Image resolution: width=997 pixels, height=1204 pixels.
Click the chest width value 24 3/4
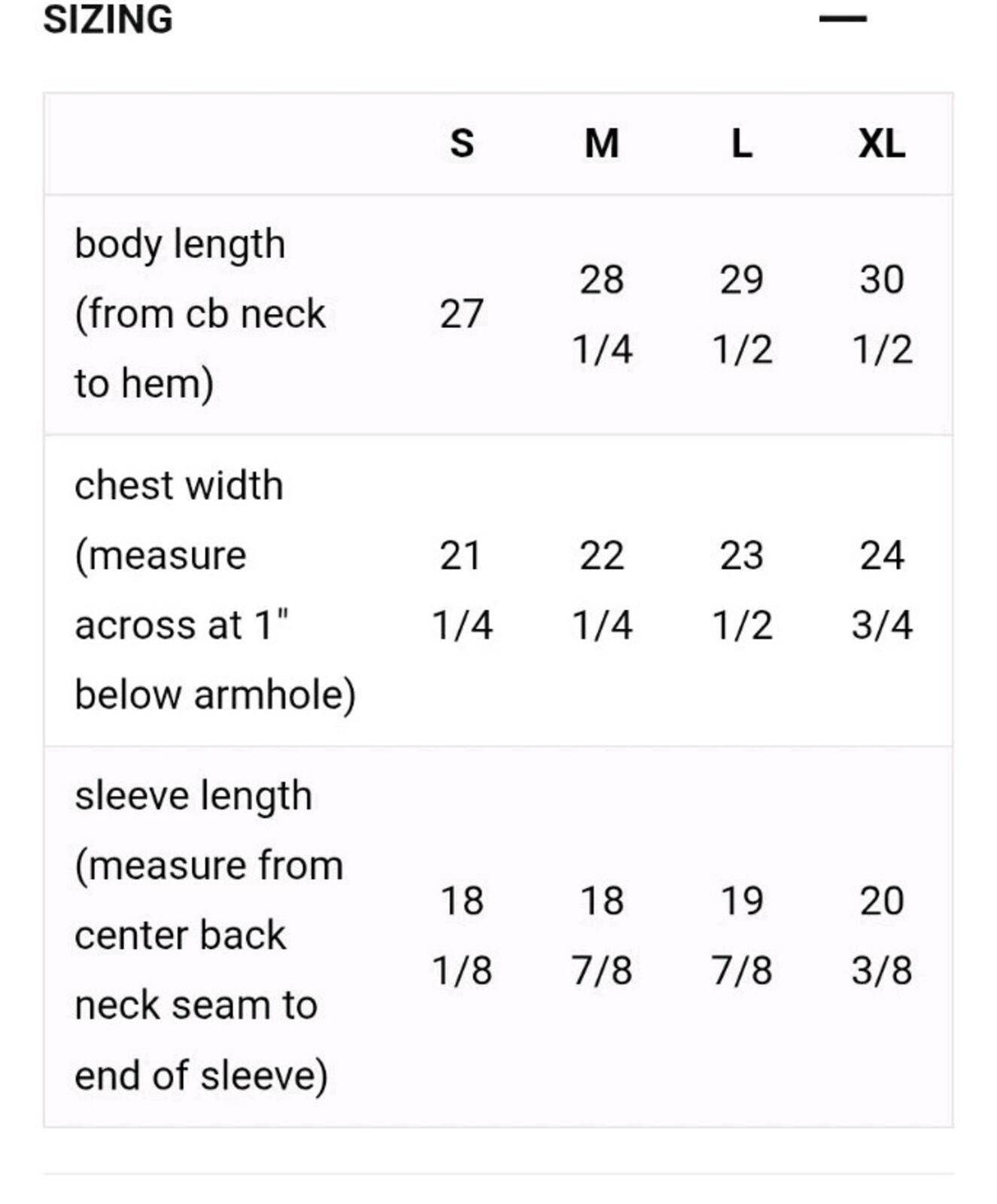click(882, 590)
